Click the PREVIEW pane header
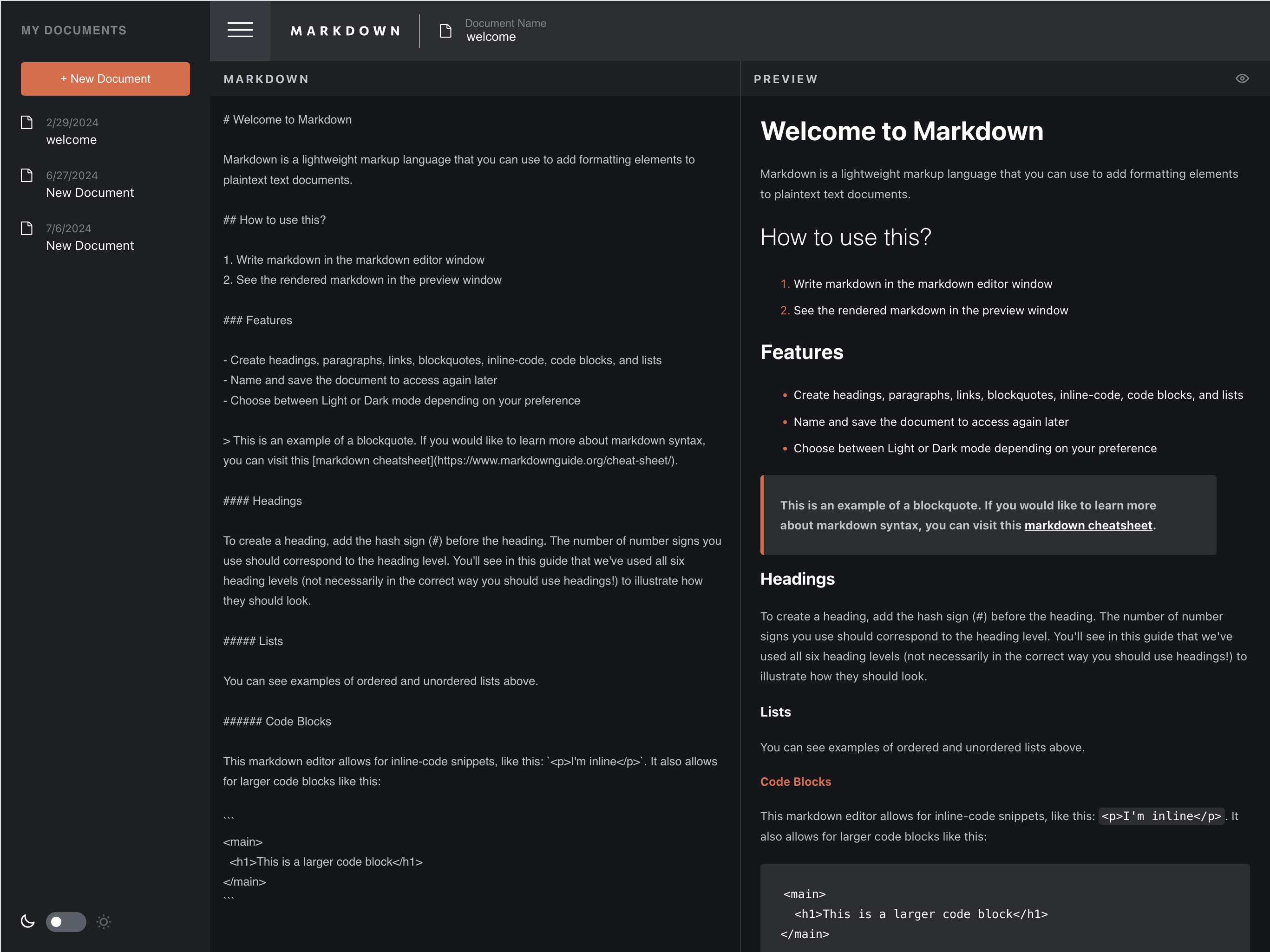The image size is (1270, 952). click(x=786, y=79)
